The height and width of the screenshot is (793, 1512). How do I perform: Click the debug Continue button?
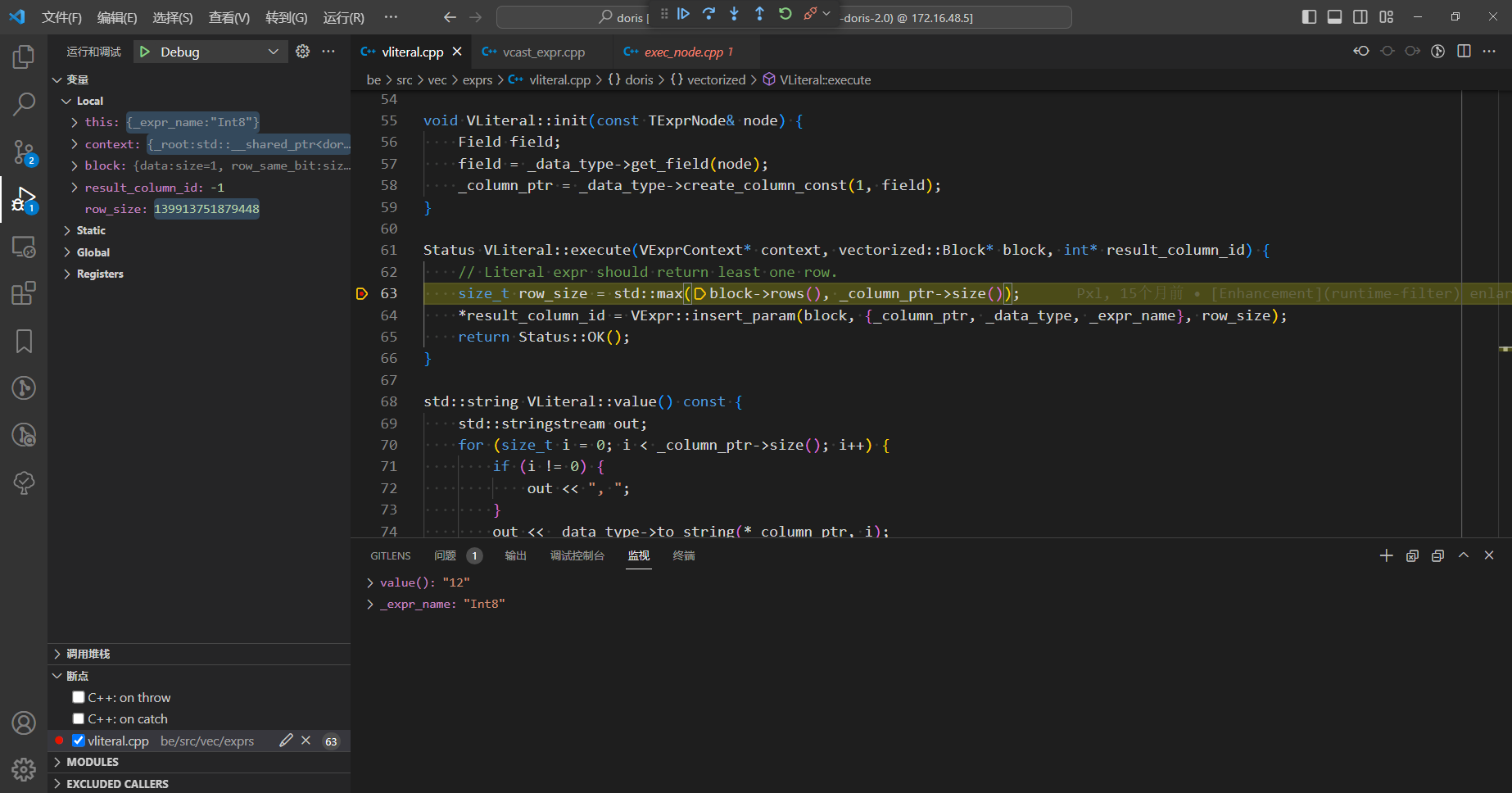[x=683, y=14]
